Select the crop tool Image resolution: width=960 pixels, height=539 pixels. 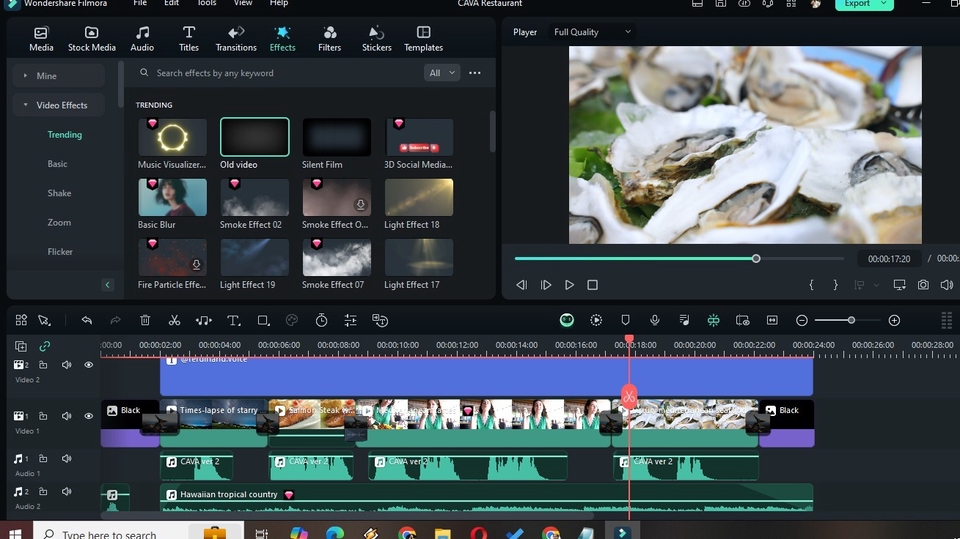point(263,320)
